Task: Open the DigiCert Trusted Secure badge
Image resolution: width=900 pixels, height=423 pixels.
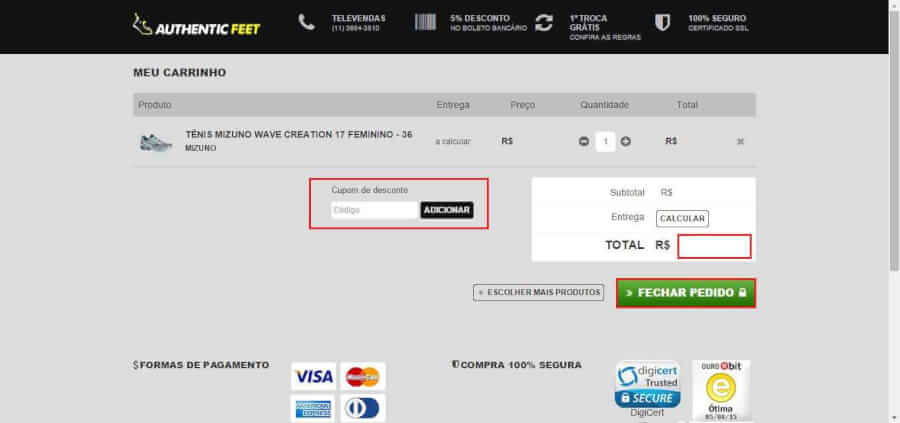Action: coord(647,385)
